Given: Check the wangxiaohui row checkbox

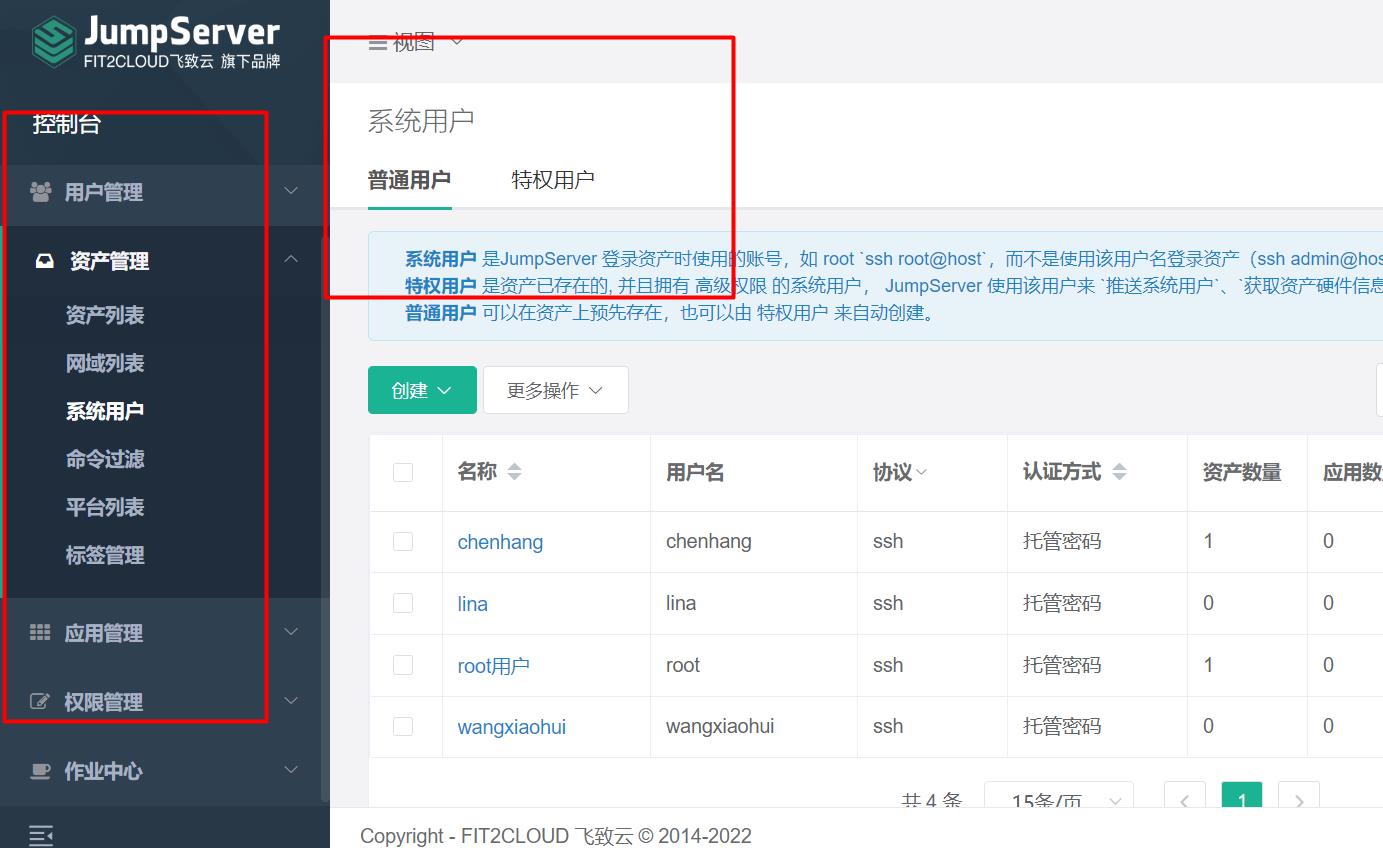Looking at the screenshot, I should pos(403,727).
